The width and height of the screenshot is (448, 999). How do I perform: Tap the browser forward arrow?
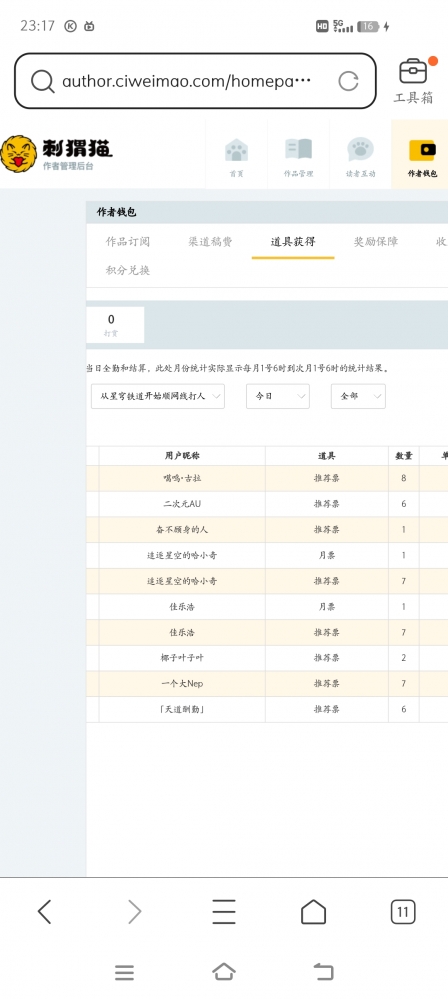point(134,912)
